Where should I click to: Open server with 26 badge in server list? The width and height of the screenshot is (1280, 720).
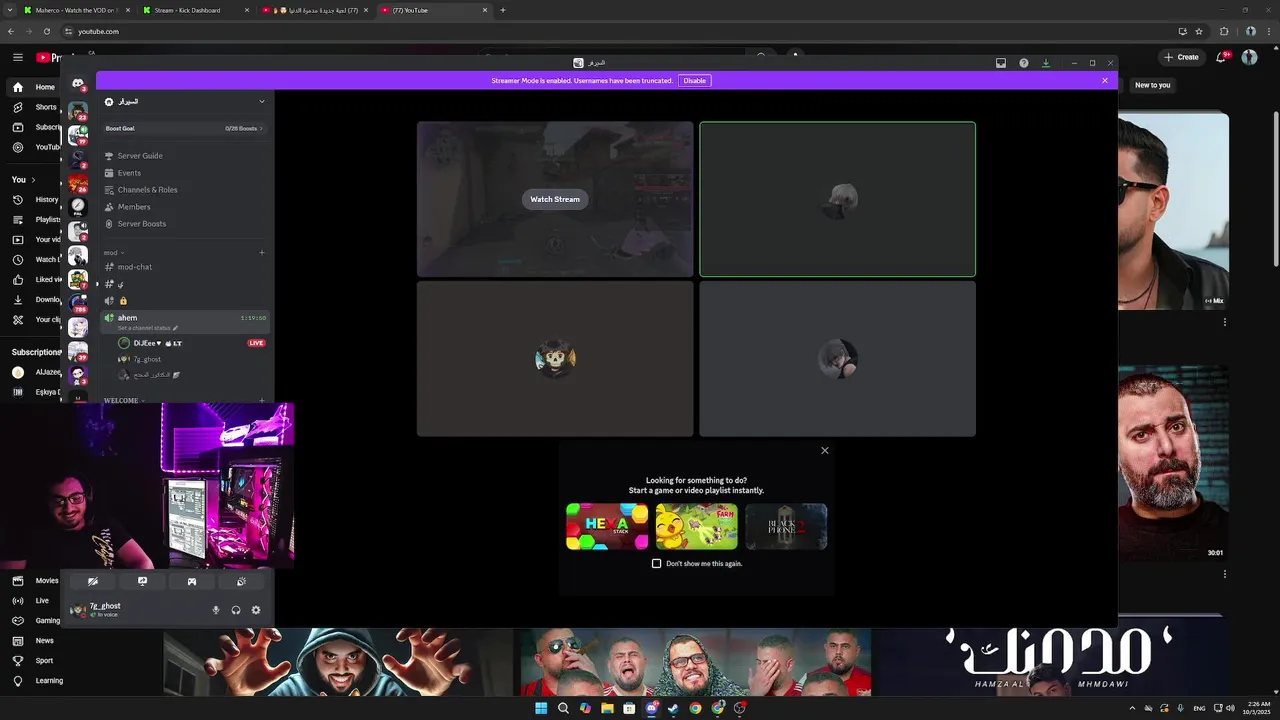point(78,183)
